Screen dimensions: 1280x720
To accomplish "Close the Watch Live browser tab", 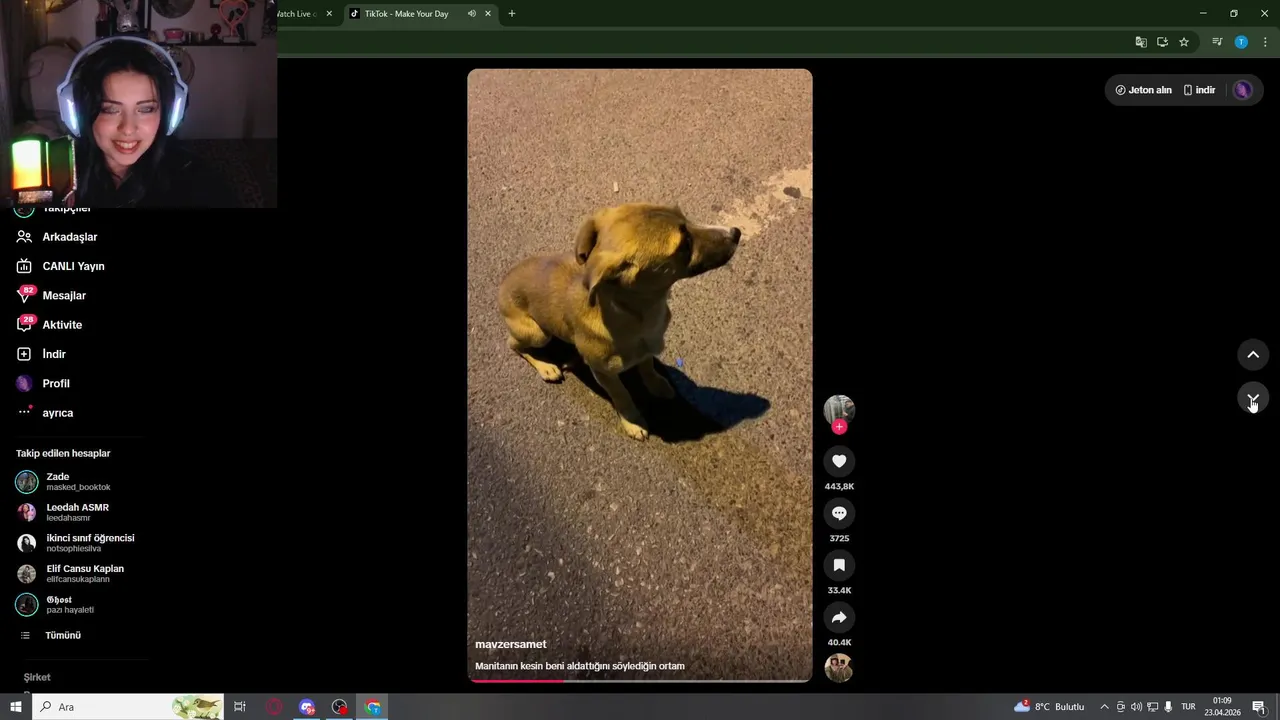I will pyautogui.click(x=329, y=14).
